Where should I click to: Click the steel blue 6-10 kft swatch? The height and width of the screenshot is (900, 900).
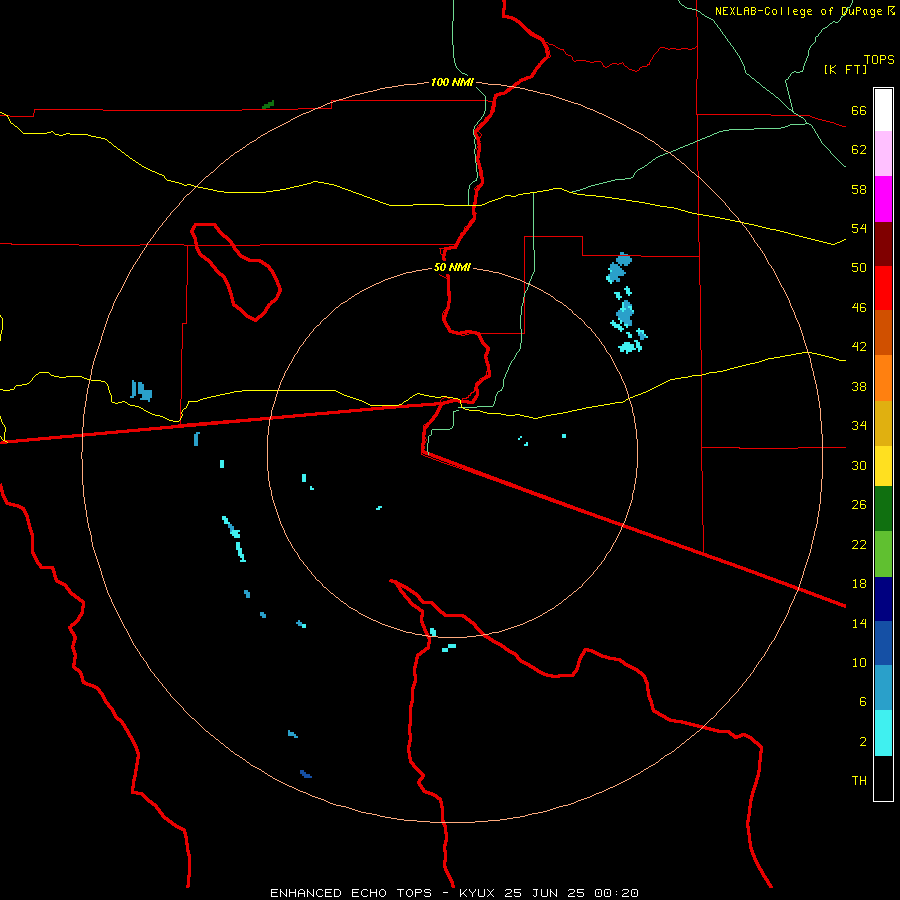coord(883,688)
